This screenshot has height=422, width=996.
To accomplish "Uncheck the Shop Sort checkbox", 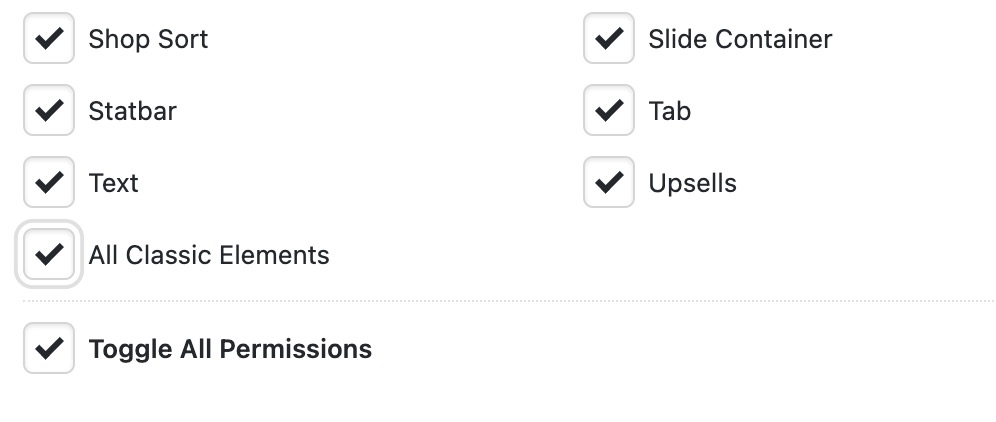I will 49,39.
